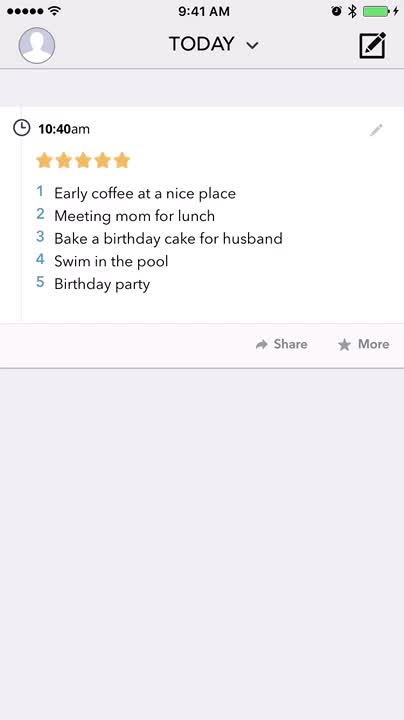Select item 'Bake a birthday cake for husband'
Viewport: 404px width, 720px height.
[168, 238]
